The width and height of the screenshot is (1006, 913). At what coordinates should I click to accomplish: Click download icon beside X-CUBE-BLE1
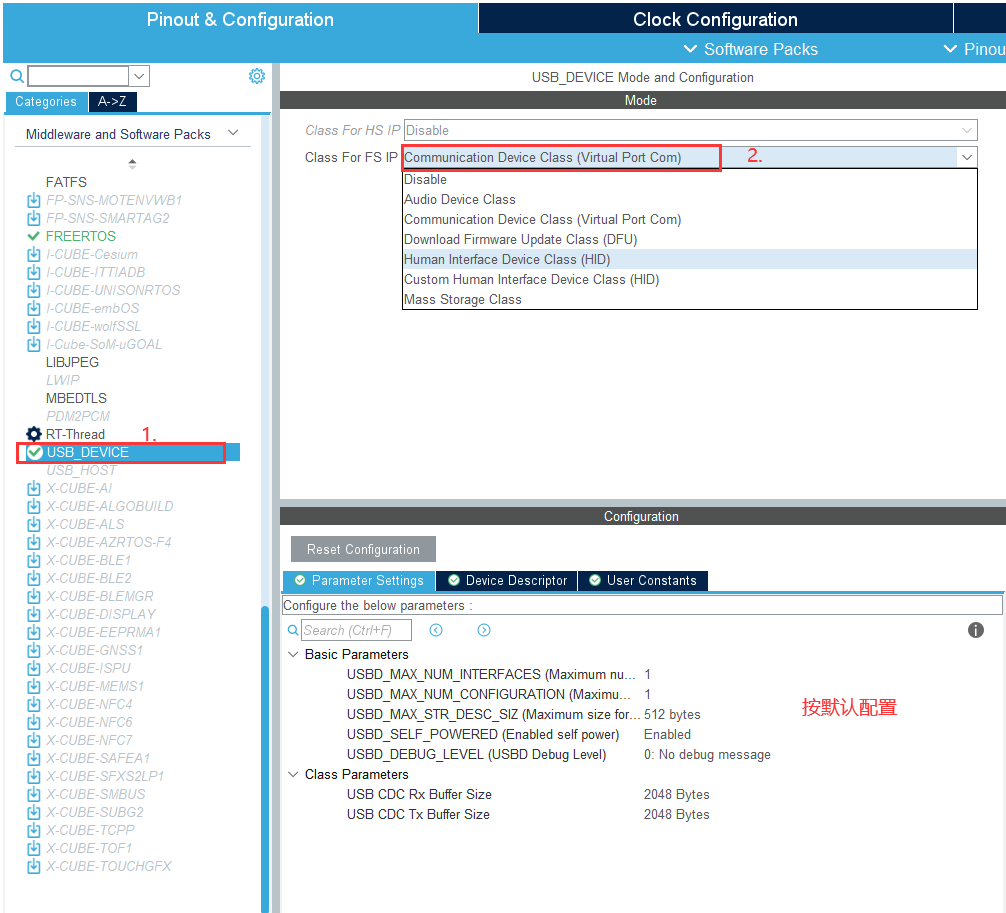pyautogui.click(x=34, y=560)
